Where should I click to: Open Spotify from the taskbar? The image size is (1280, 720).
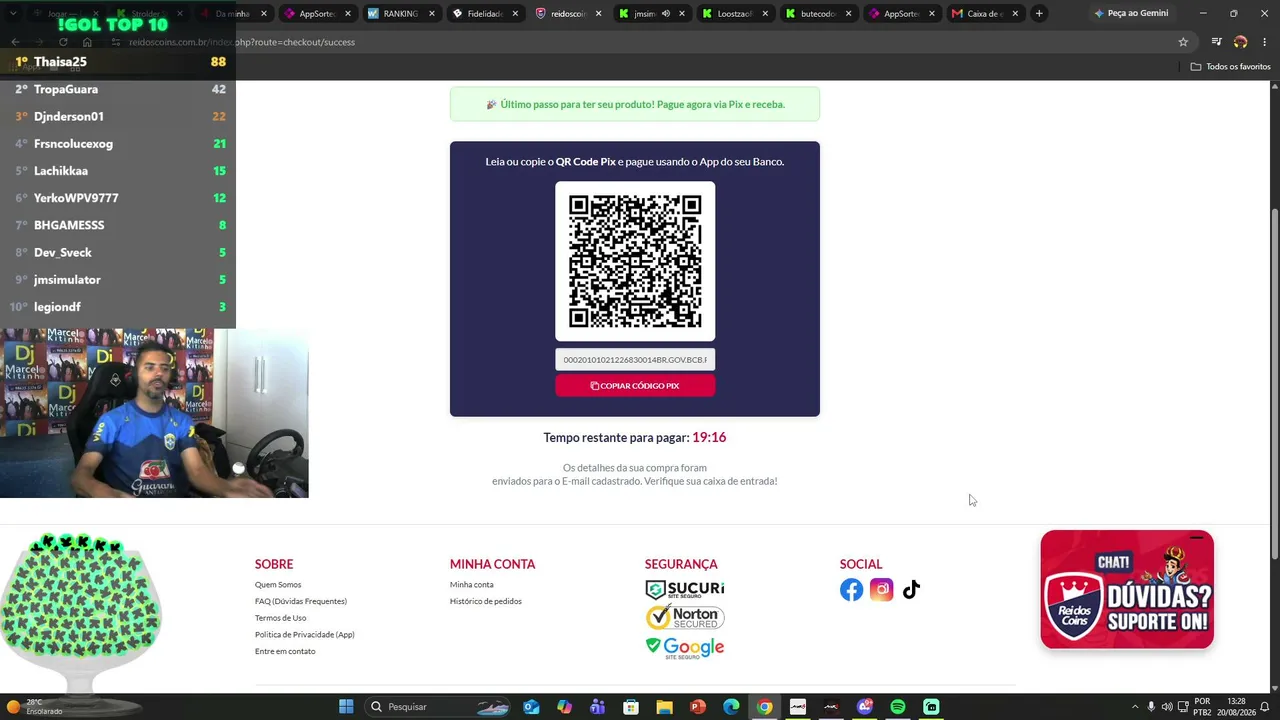tap(898, 707)
